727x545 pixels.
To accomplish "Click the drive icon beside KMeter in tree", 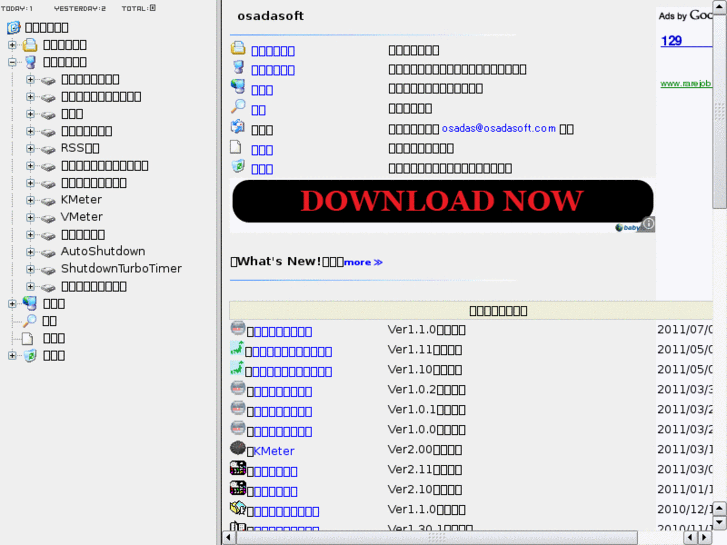I will [x=48, y=201].
